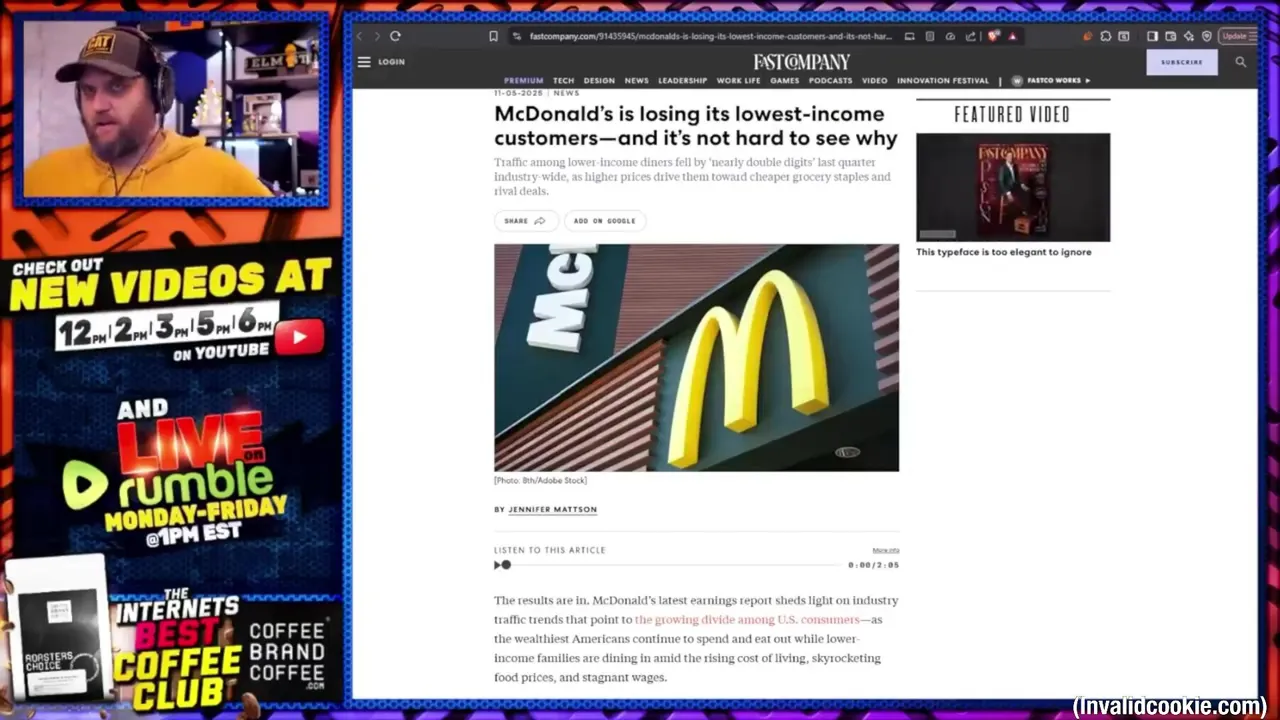Click the VPN shield icon in the toolbar

[1207, 36]
